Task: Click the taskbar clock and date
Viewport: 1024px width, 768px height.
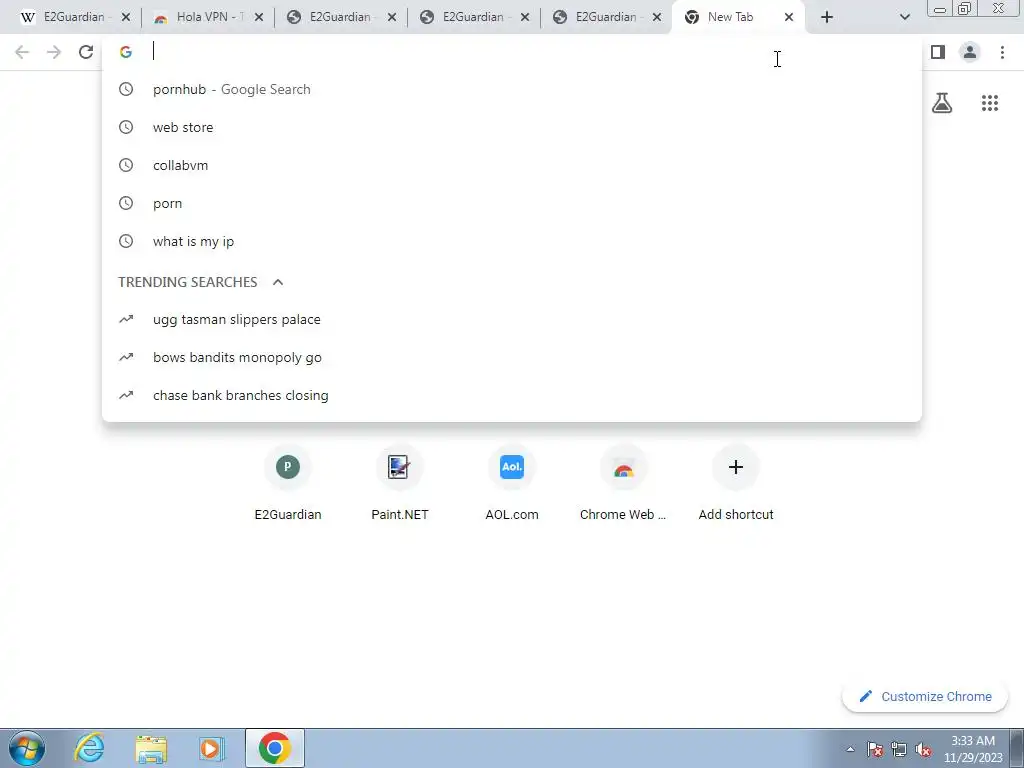Action: tap(973, 749)
